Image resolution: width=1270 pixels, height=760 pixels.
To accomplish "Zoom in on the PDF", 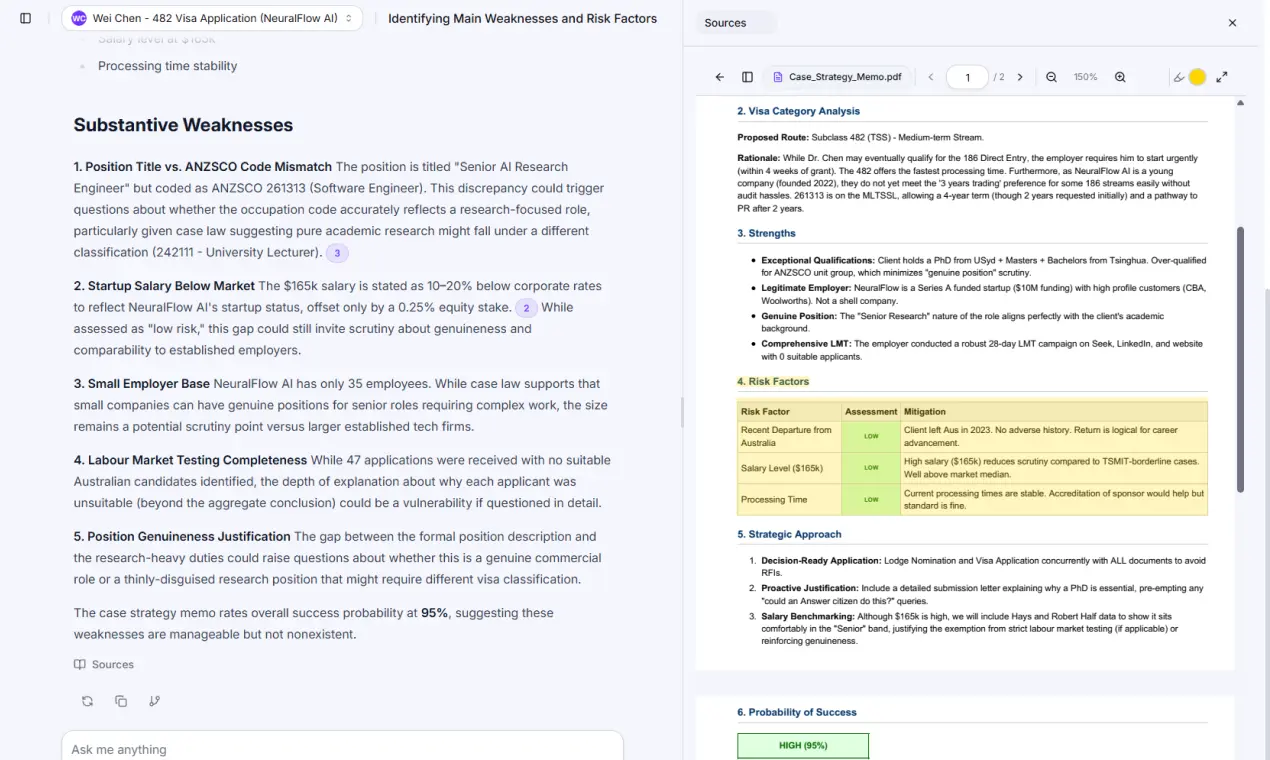I will coord(1120,77).
